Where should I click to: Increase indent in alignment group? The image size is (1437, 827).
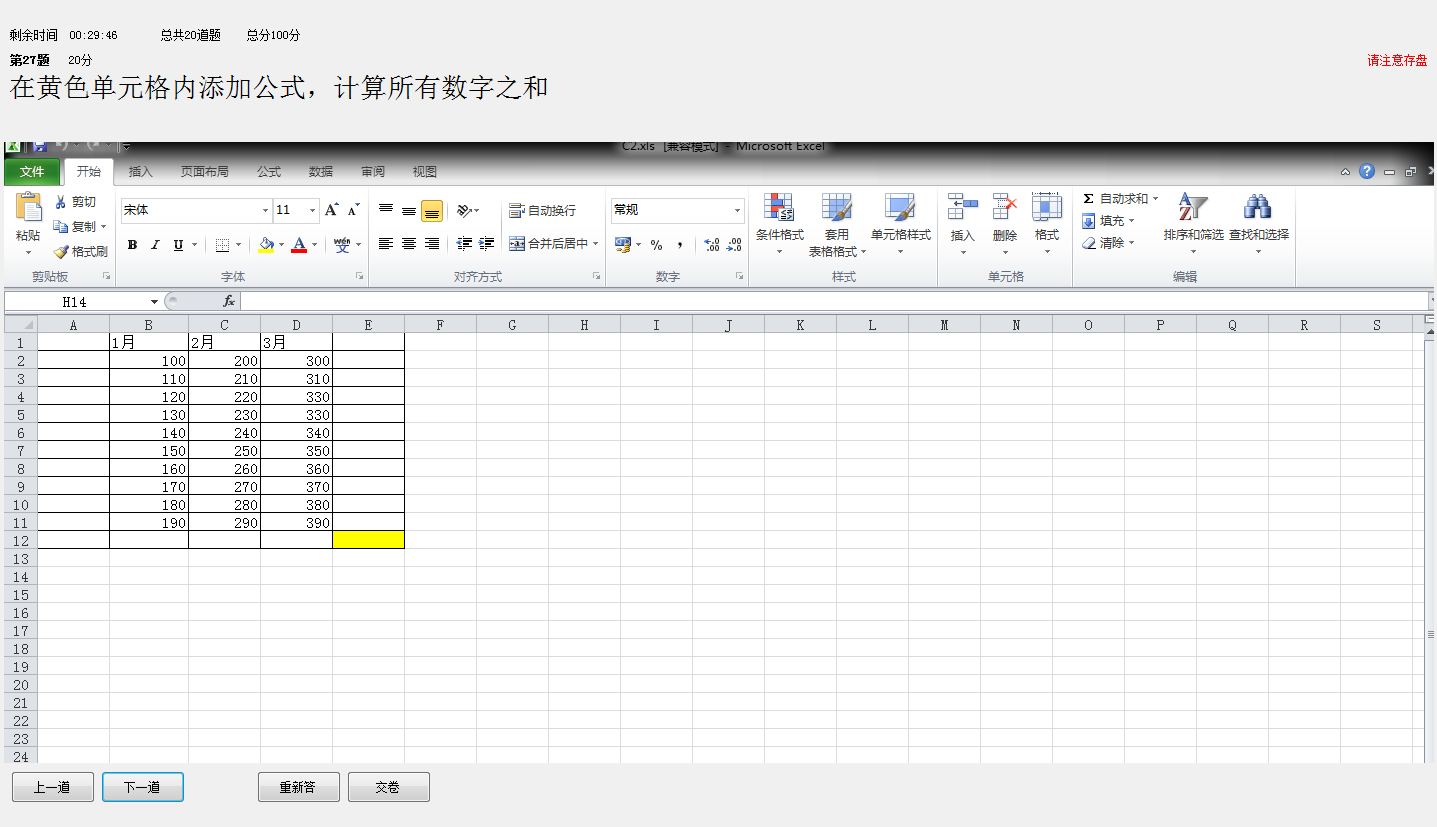(487, 244)
